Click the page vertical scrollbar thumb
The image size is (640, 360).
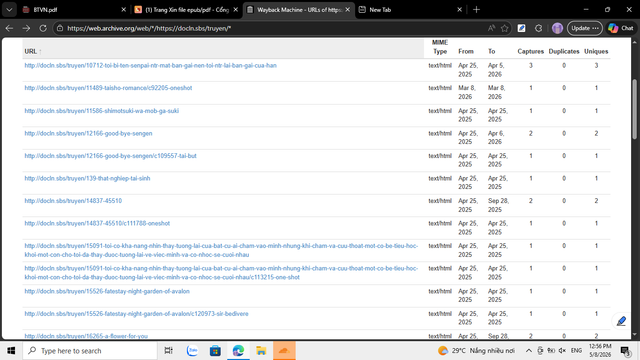coord(634,109)
